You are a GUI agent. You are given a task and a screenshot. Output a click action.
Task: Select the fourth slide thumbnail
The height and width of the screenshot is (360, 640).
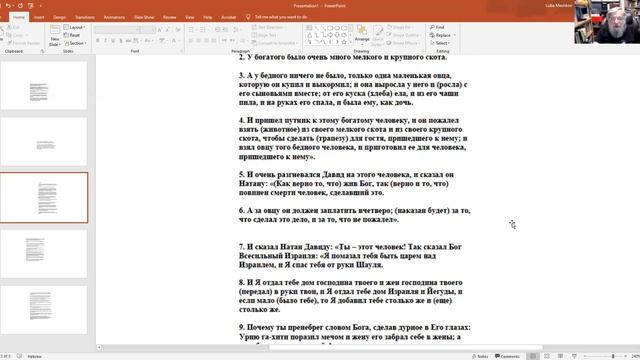pos(43,253)
